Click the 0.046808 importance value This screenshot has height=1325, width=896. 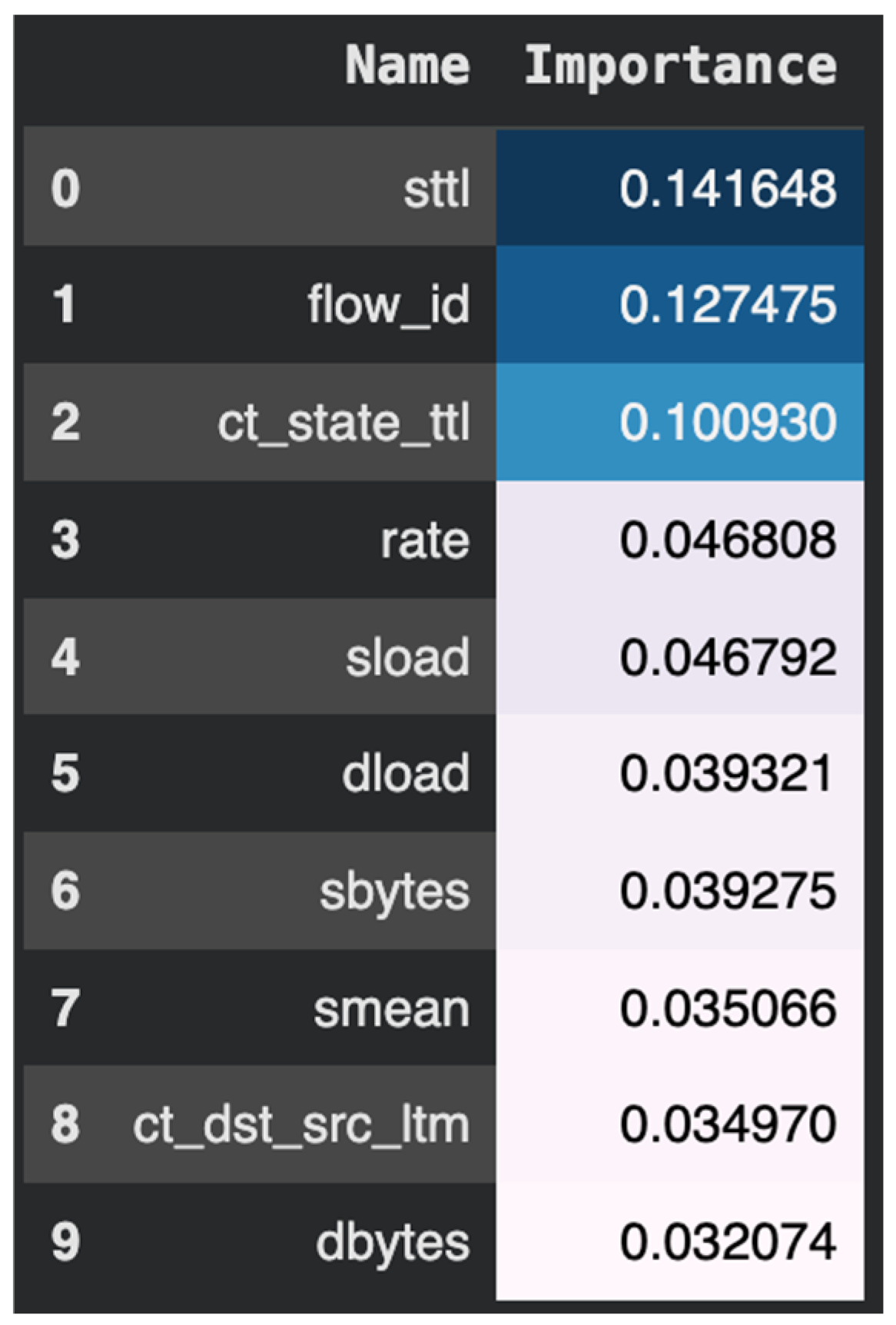point(727,541)
